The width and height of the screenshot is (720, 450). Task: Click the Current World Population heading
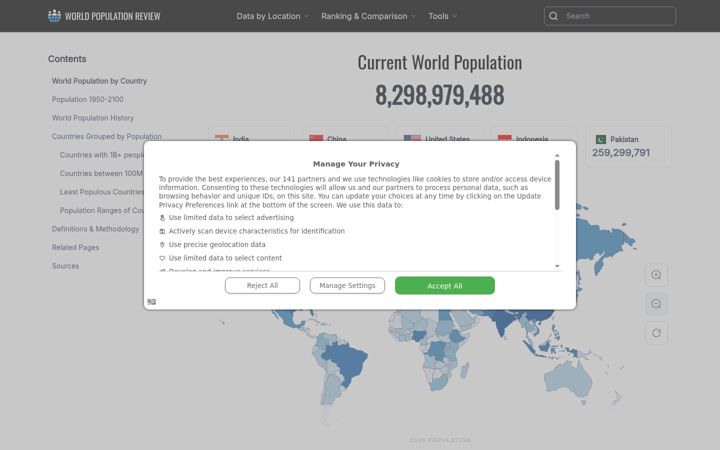click(439, 62)
